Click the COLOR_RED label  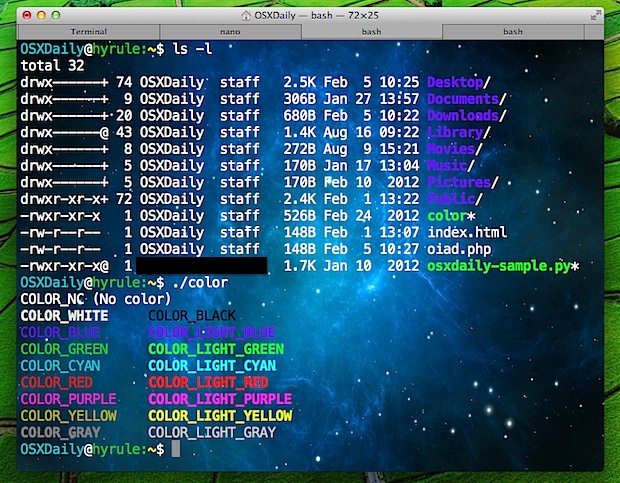57,382
